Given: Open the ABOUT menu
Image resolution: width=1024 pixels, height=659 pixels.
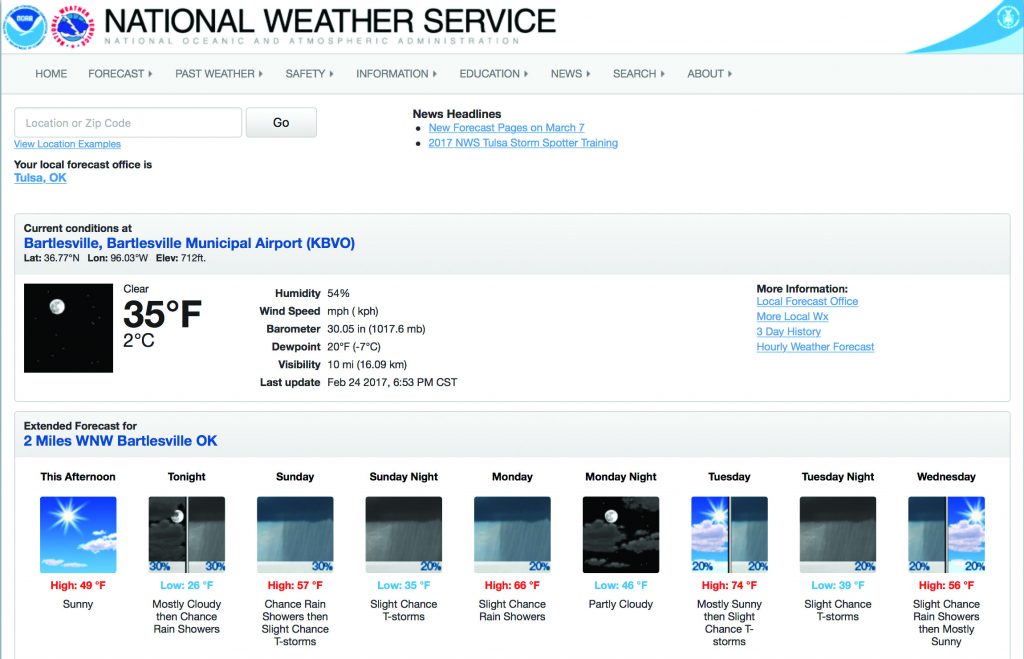Looking at the screenshot, I should tap(709, 74).
